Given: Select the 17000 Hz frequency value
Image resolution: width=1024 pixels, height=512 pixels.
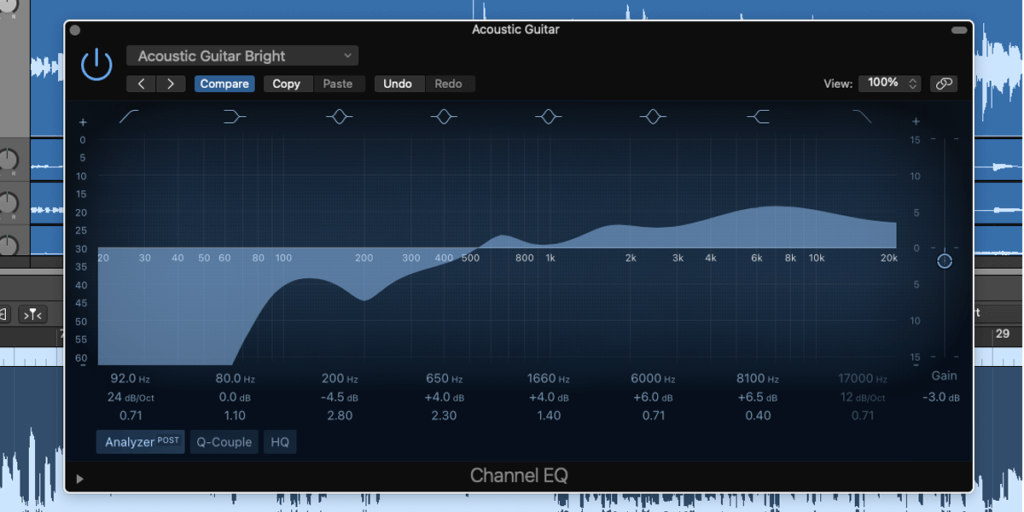Looking at the screenshot, I should 862,379.
